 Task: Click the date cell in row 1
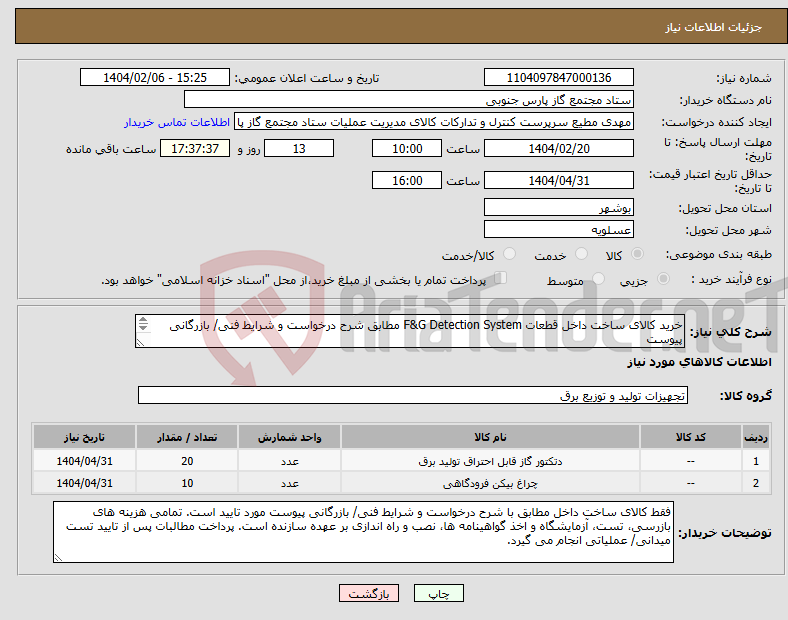[84, 461]
